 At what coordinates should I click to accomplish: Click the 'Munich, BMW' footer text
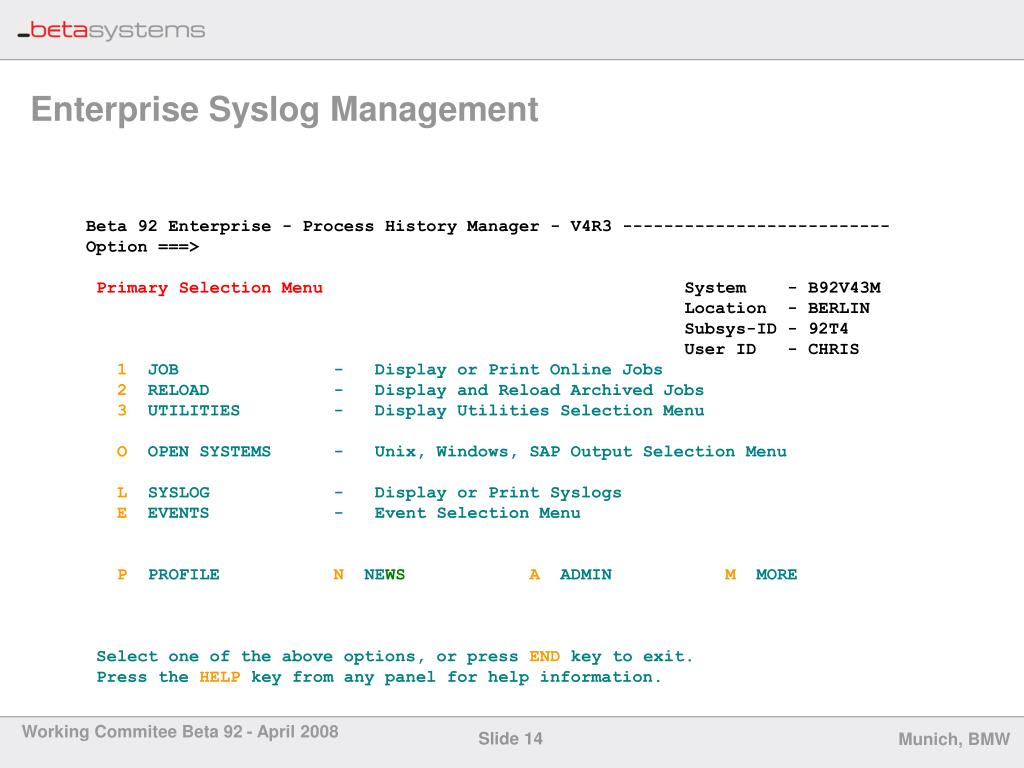coord(954,739)
